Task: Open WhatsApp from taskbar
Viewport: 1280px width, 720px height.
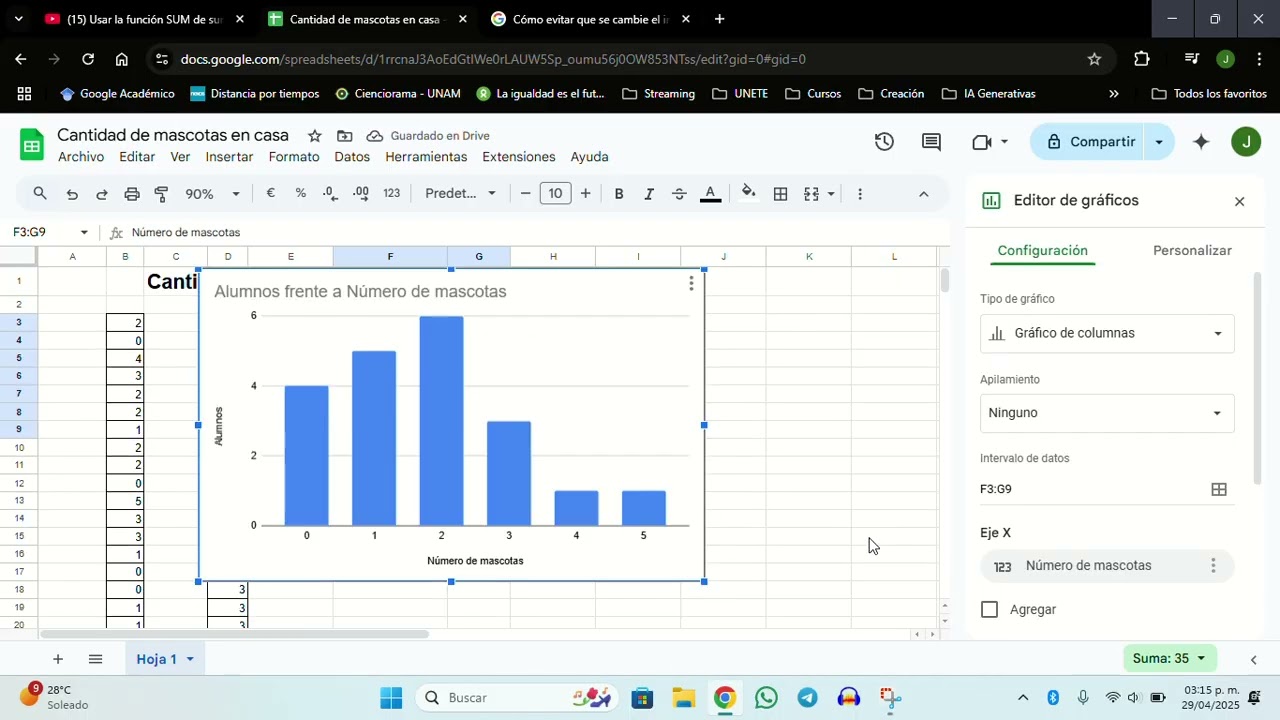Action: pos(766,698)
